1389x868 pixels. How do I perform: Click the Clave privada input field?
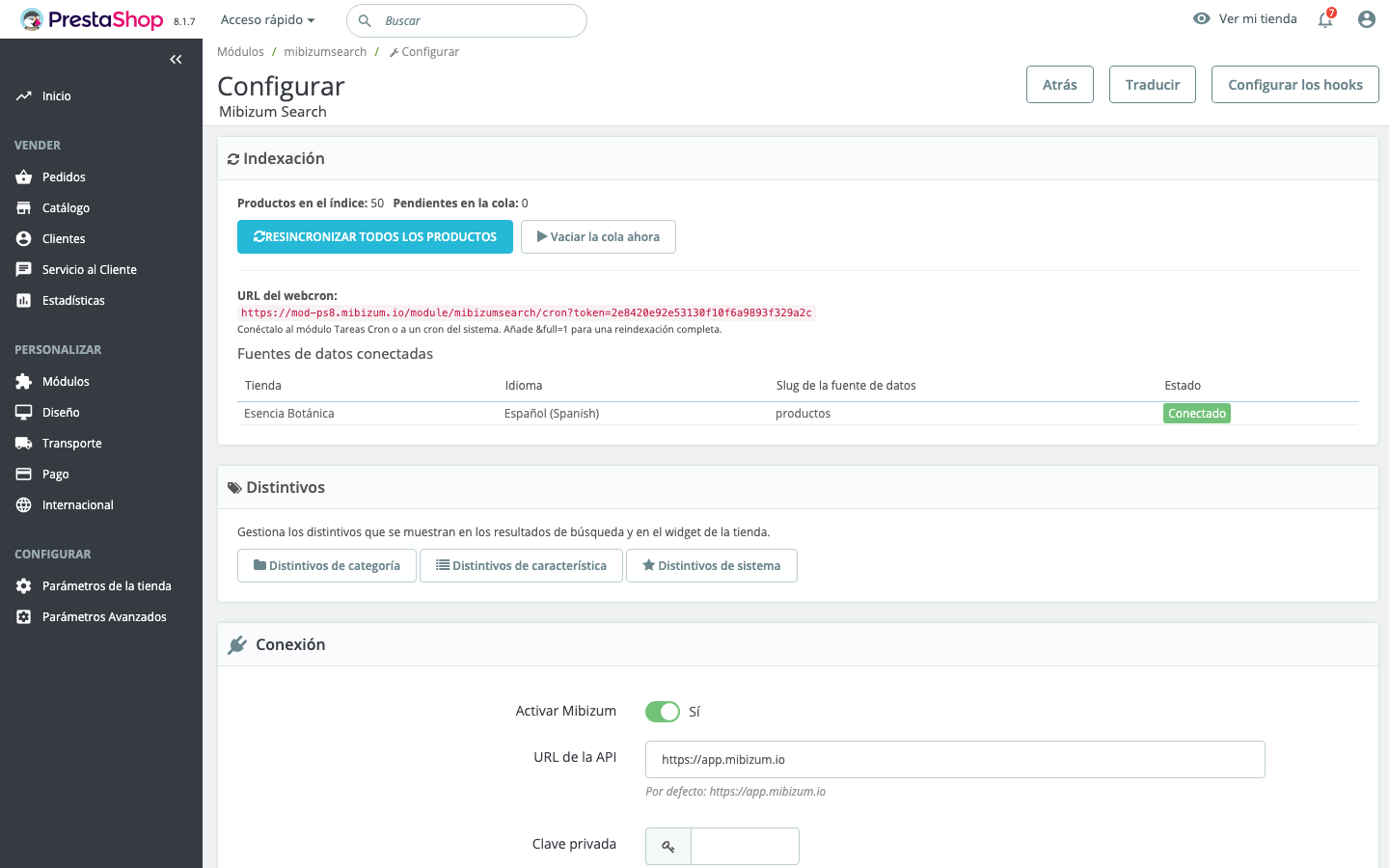point(745,847)
